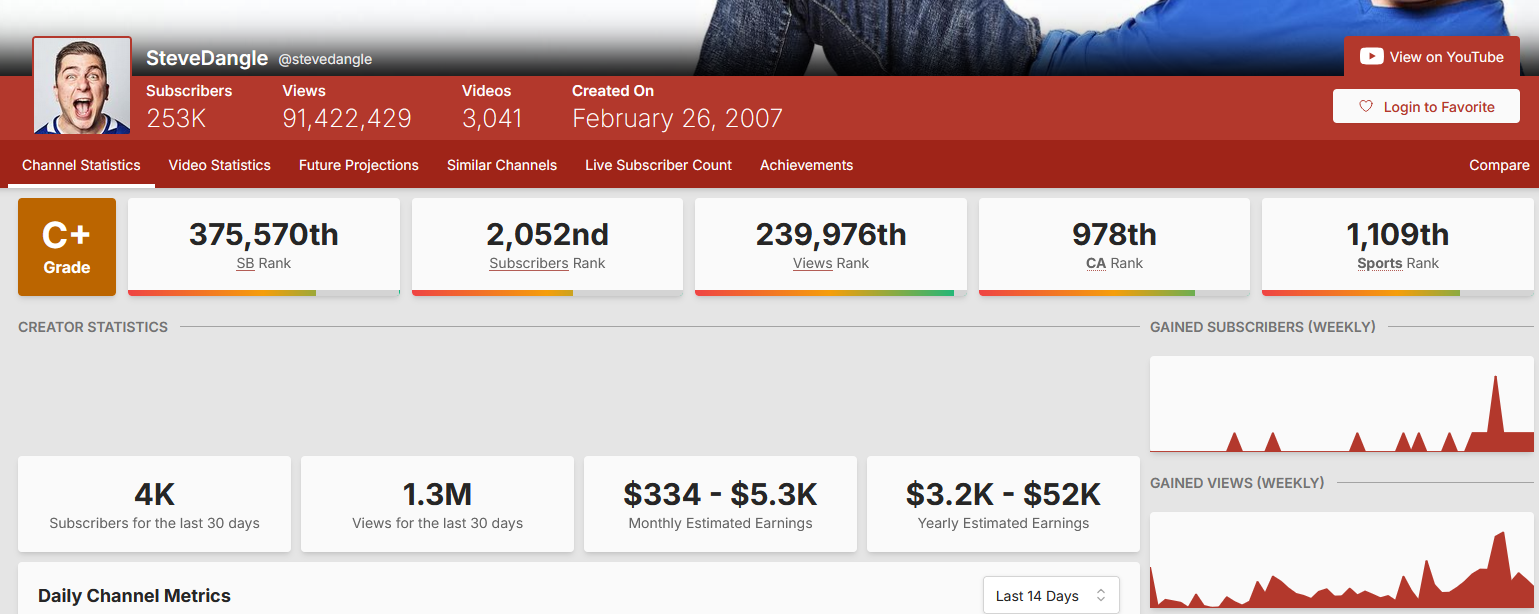Click the $3.2K - $52K yearly earnings
This screenshot has width=1539, height=614.
(1004, 494)
